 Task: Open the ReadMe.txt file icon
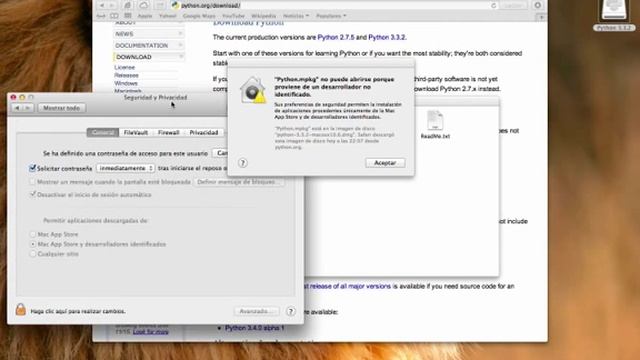click(435, 120)
